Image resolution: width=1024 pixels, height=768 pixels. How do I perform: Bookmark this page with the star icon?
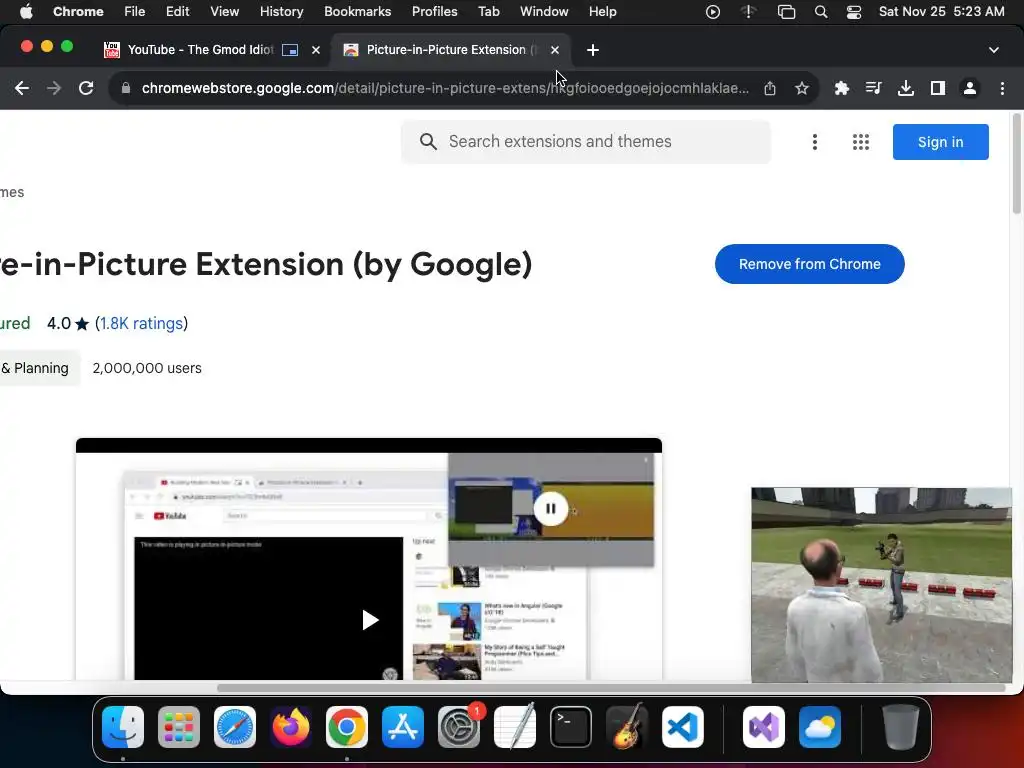[802, 88]
